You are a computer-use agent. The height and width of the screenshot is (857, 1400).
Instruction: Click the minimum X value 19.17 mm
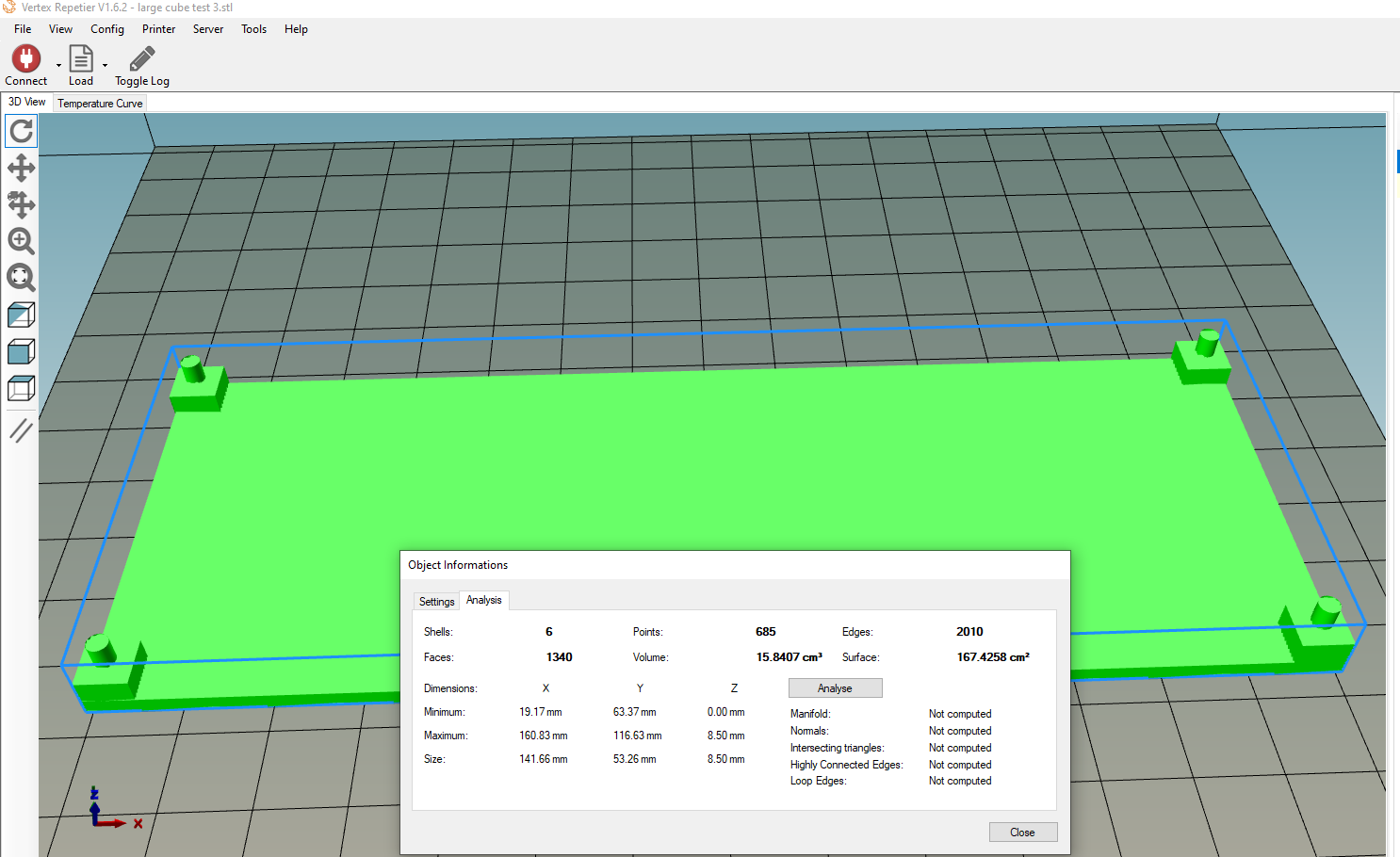click(541, 712)
